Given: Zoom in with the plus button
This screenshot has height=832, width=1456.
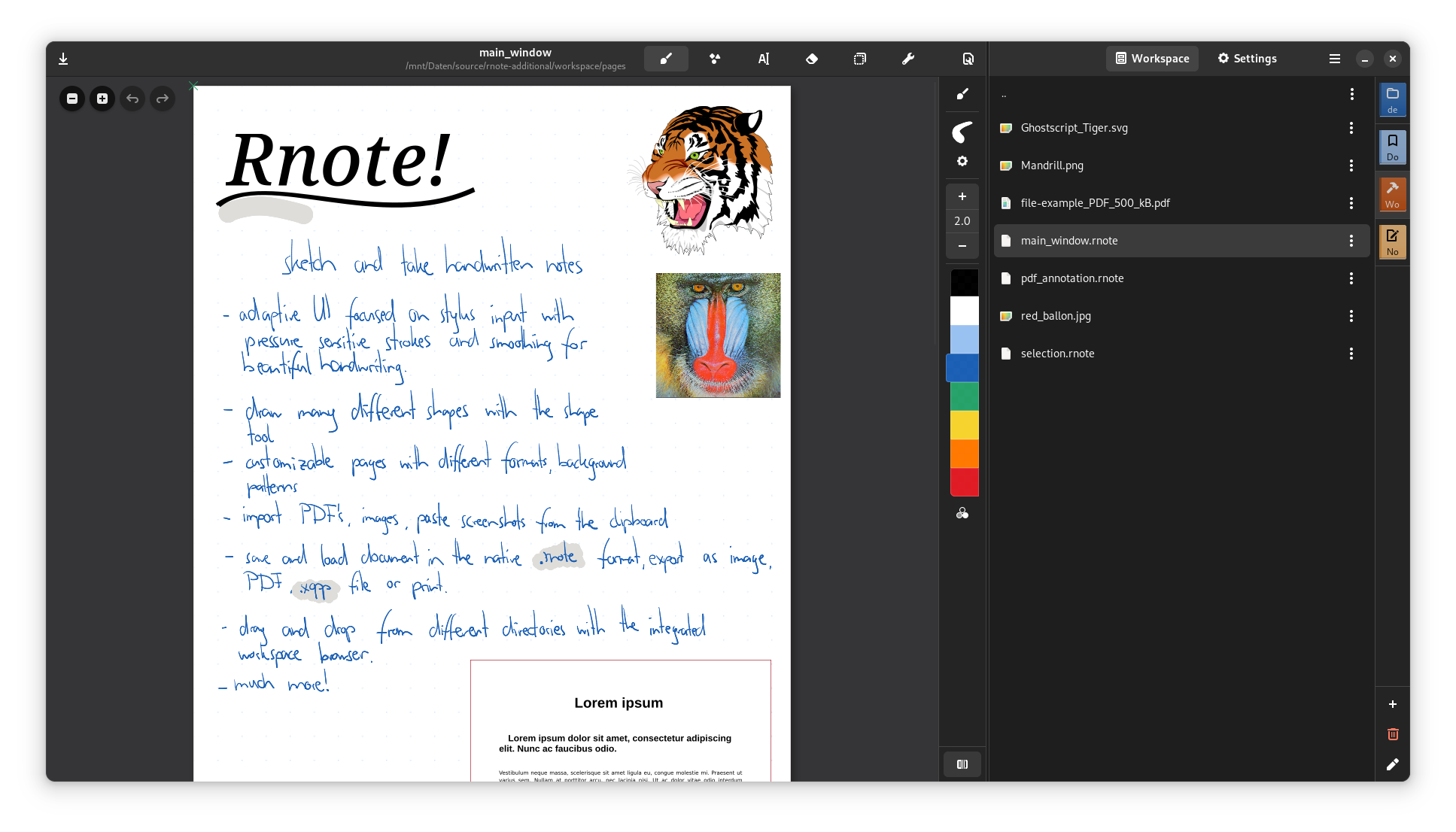Looking at the screenshot, I should coord(102,99).
